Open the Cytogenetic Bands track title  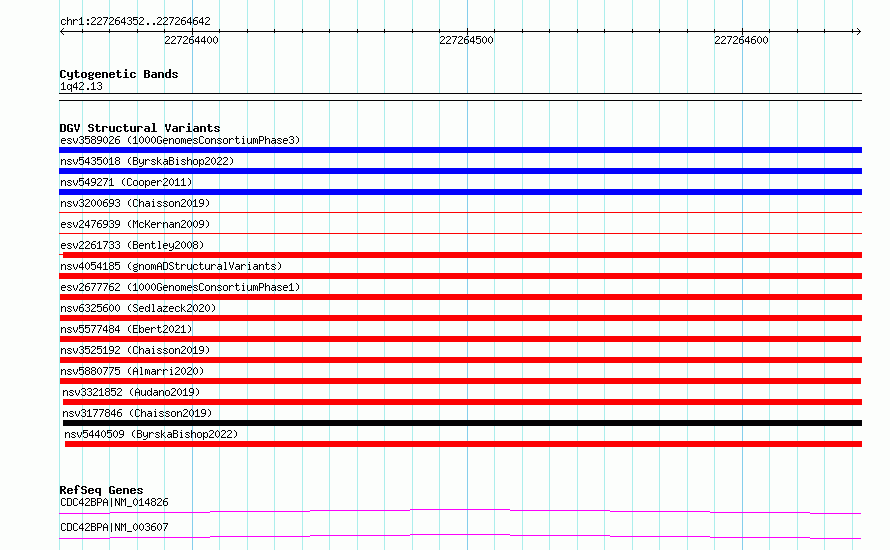119,74
